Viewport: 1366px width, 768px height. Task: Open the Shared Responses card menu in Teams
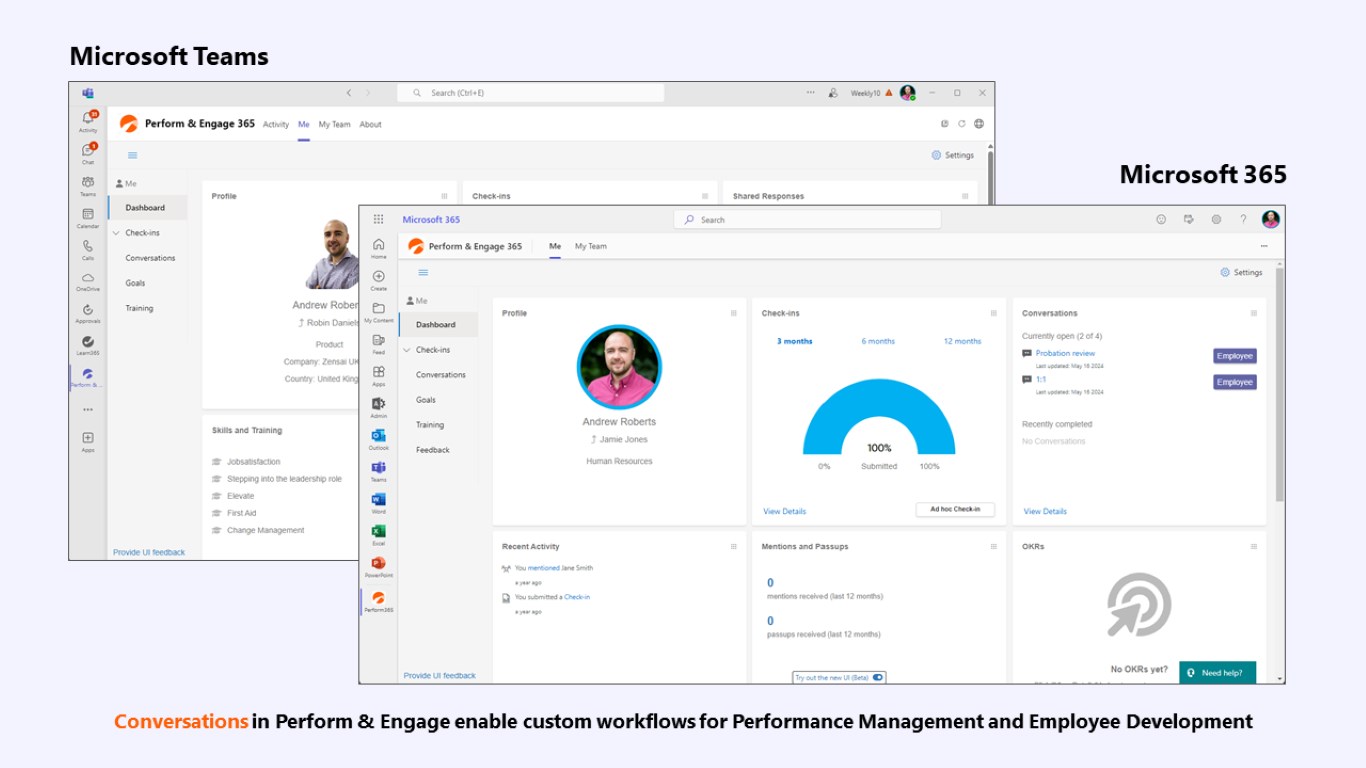(965, 196)
